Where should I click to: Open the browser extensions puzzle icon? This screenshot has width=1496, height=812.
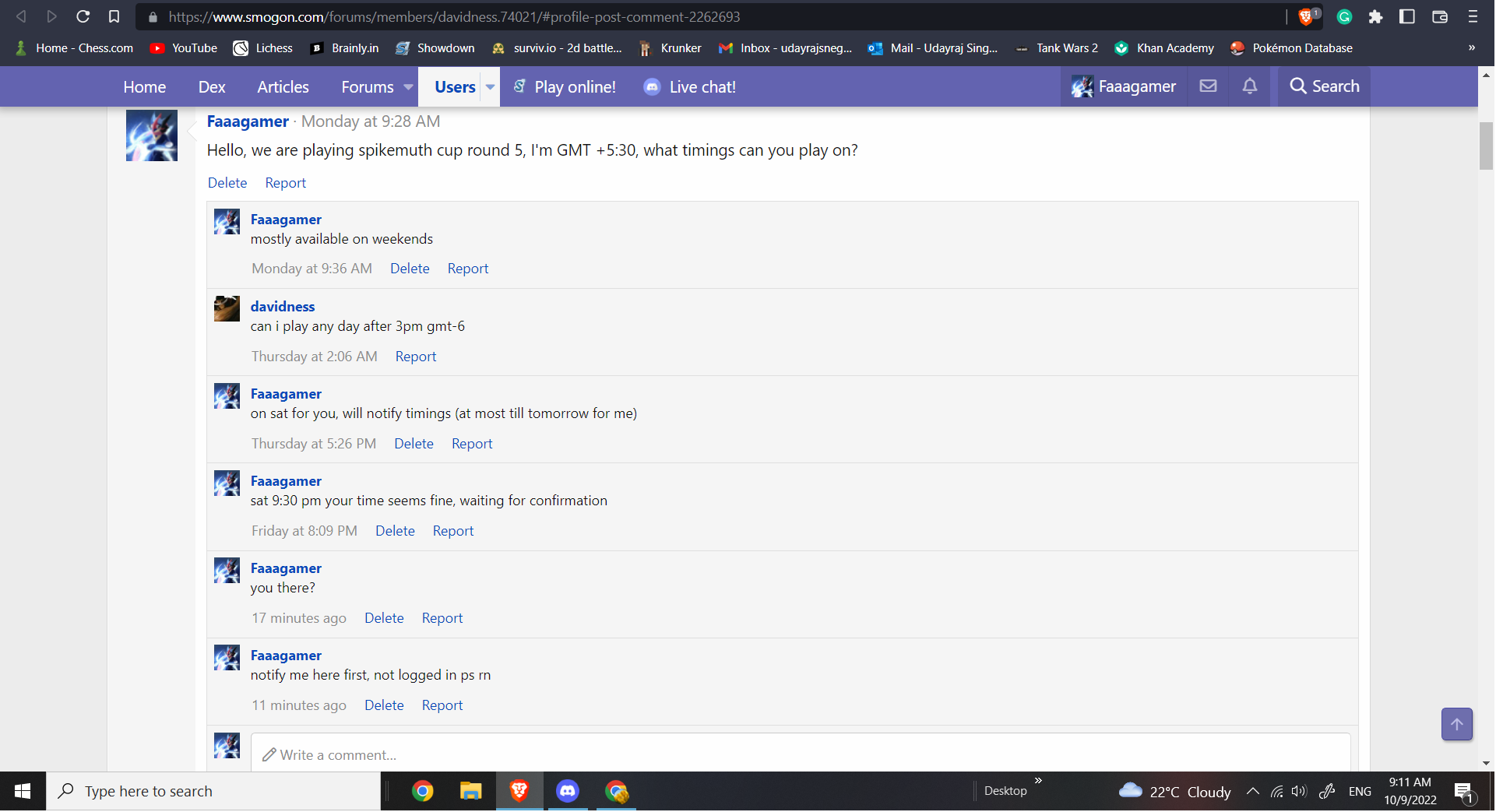tap(1375, 16)
